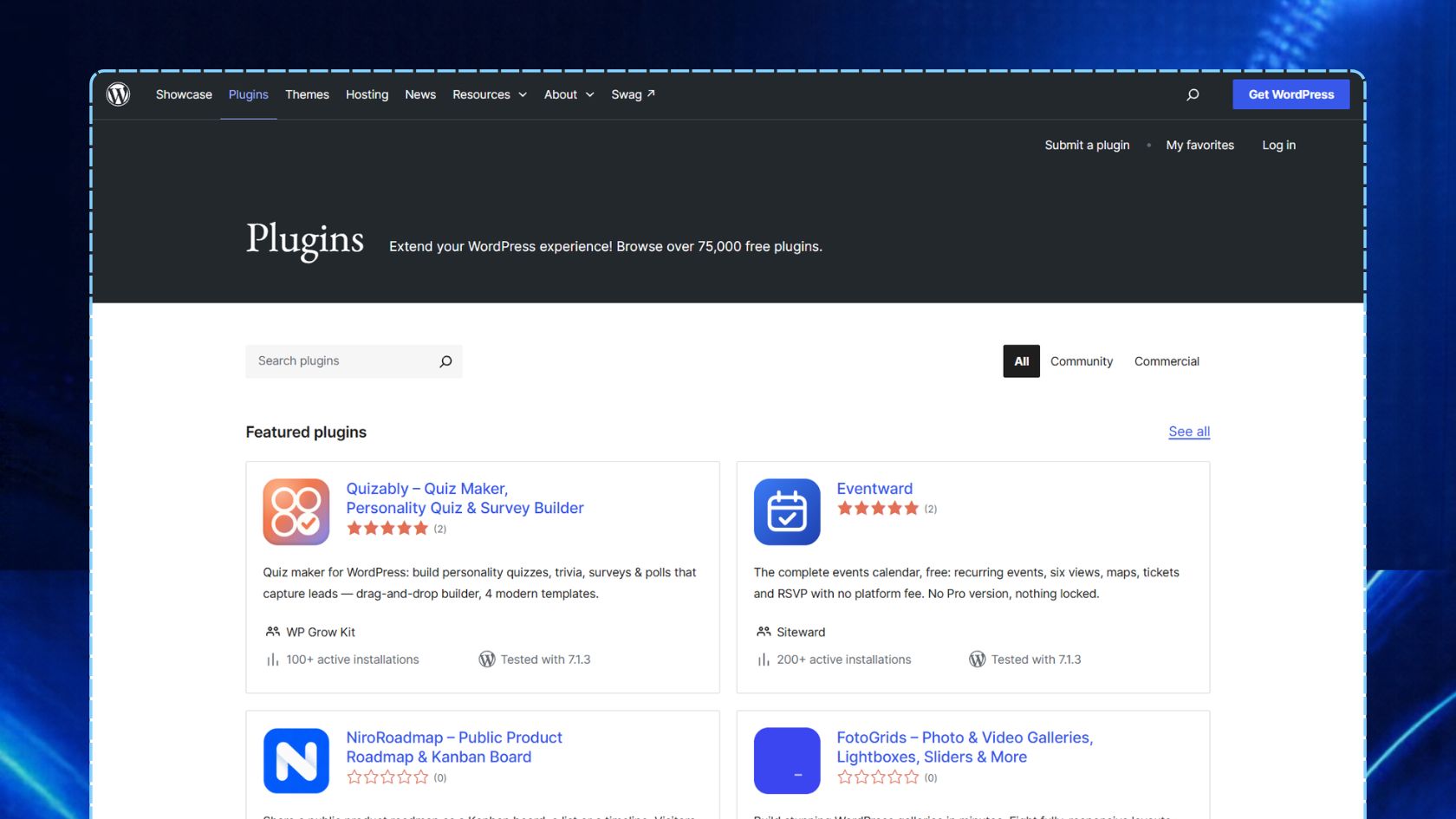The height and width of the screenshot is (819, 1456).
Task: Click the FotoGrids empty star rating
Action: [x=878, y=777]
